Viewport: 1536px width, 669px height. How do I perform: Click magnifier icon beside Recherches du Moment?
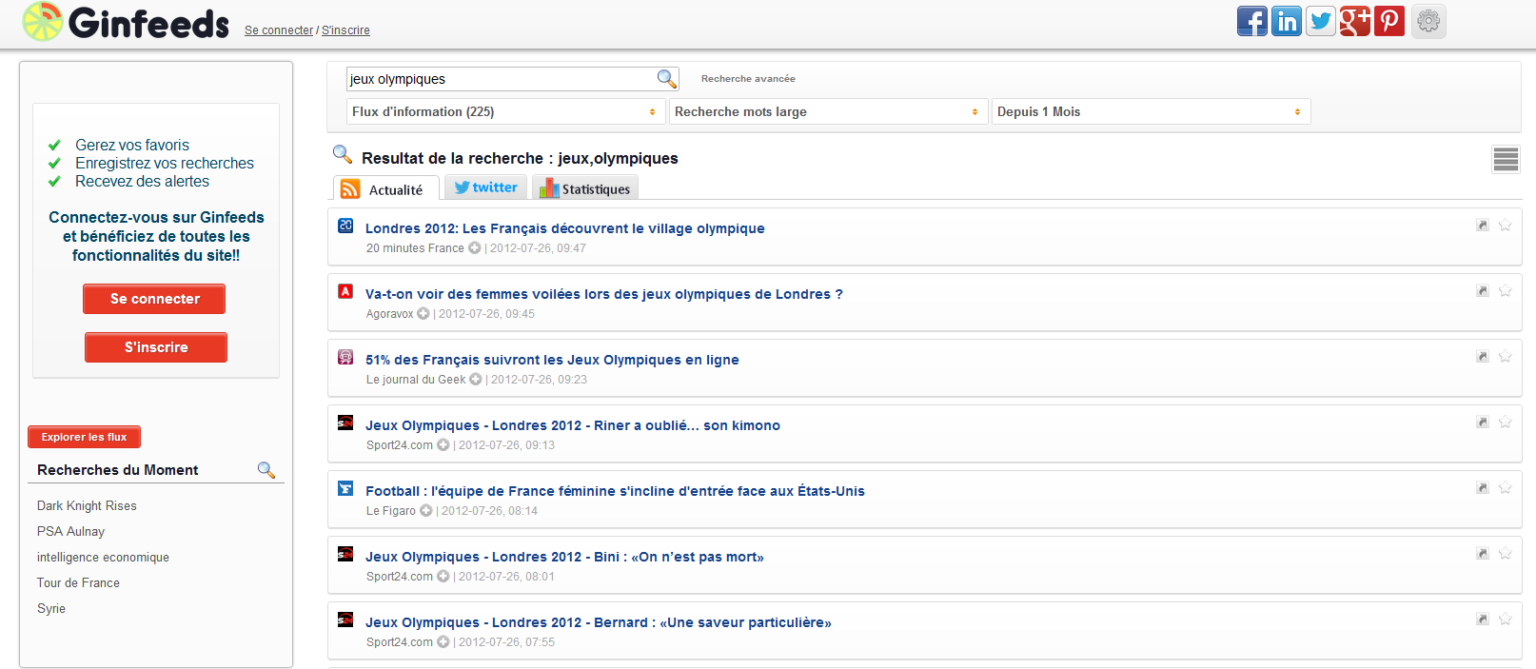(266, 470)
